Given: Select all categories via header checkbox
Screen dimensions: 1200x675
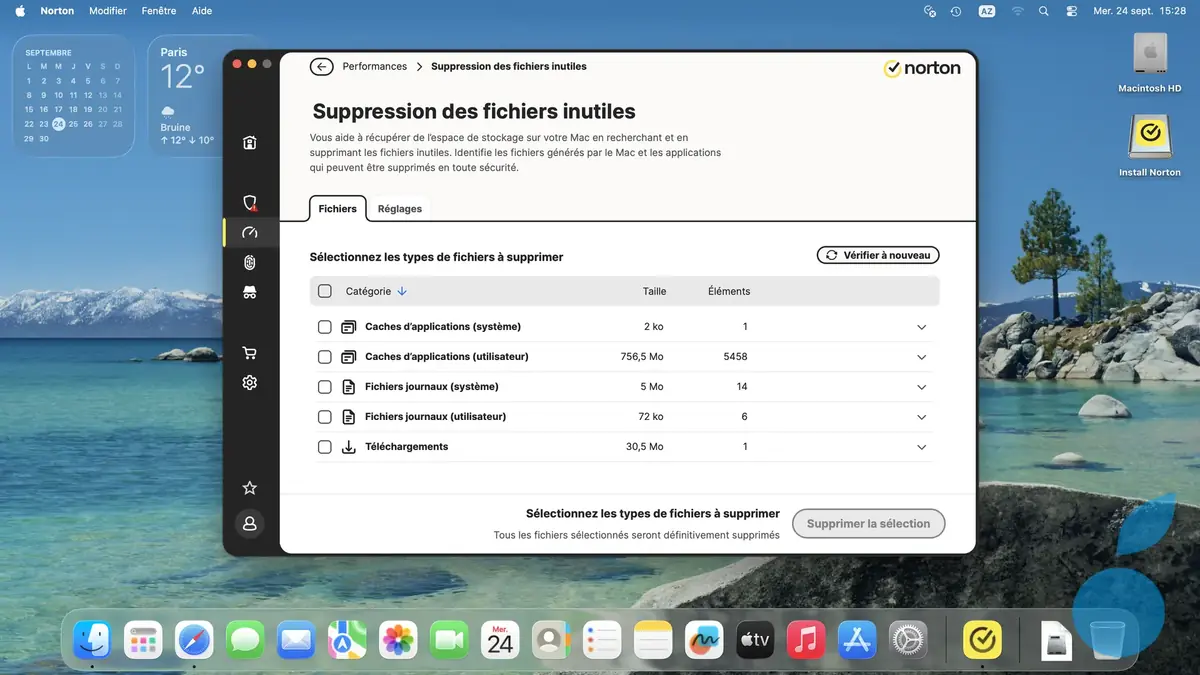Looking at the screenshot, I should [324, 290].
